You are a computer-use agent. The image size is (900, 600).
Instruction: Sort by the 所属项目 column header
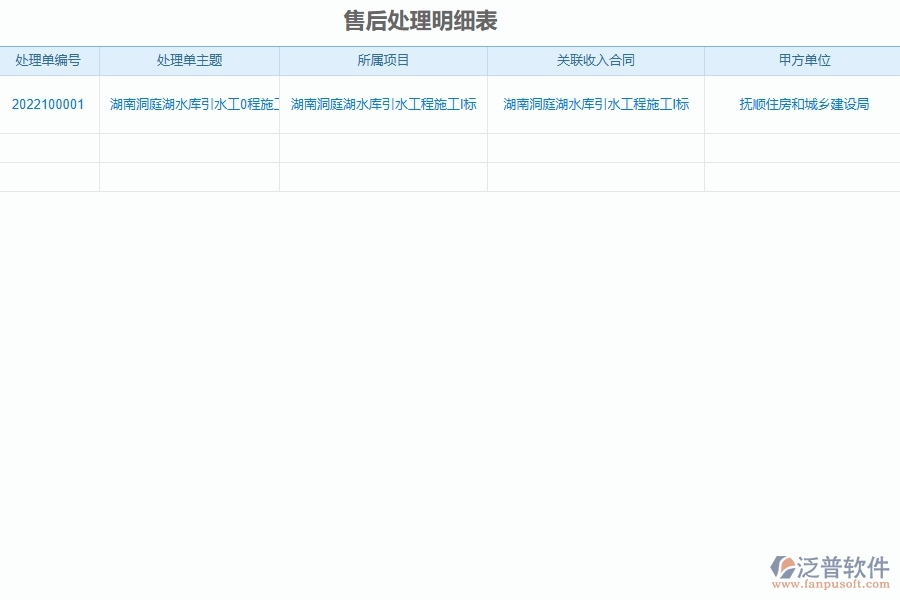[382, 60]
